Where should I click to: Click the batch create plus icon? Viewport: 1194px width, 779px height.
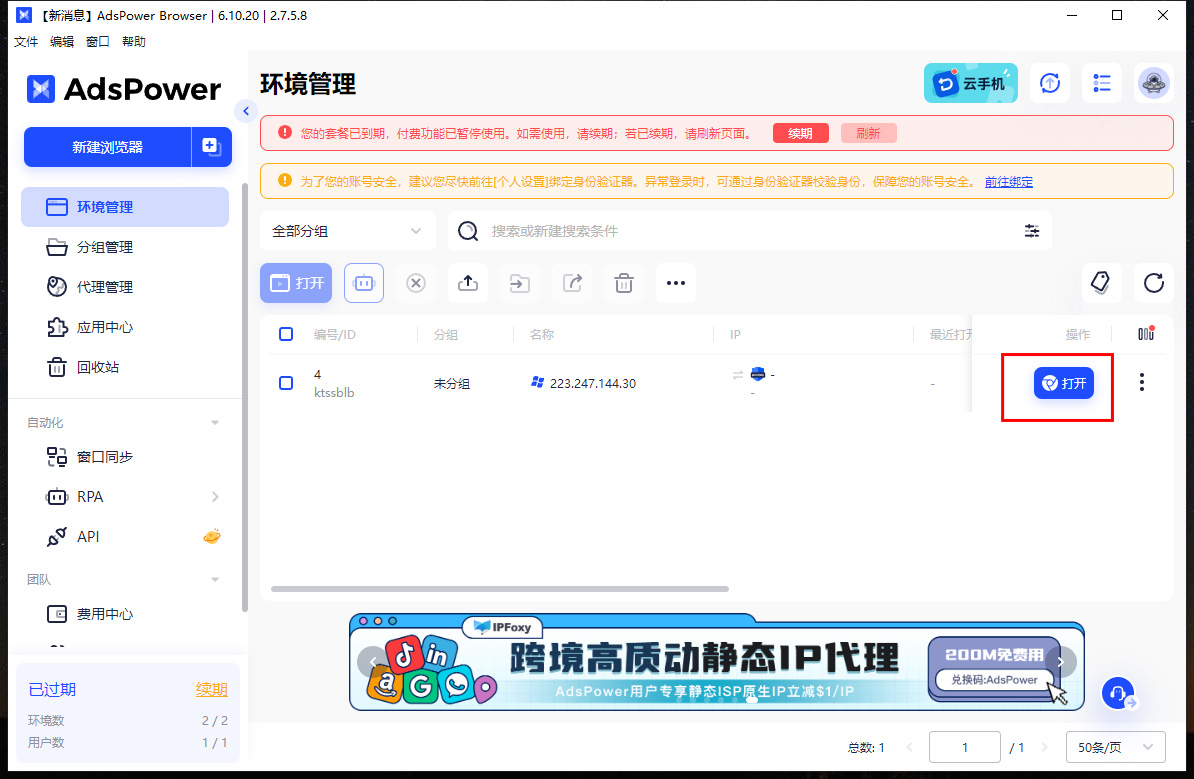211,147
